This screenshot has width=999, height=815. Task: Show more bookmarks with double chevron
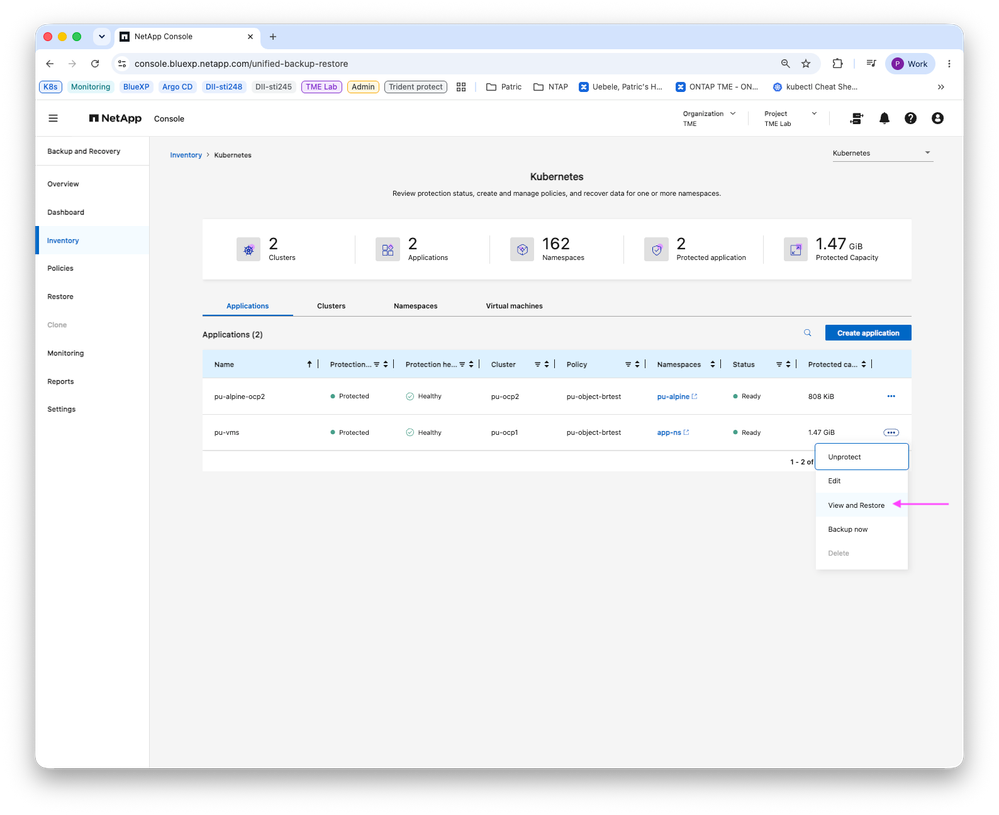click(940, 87)
